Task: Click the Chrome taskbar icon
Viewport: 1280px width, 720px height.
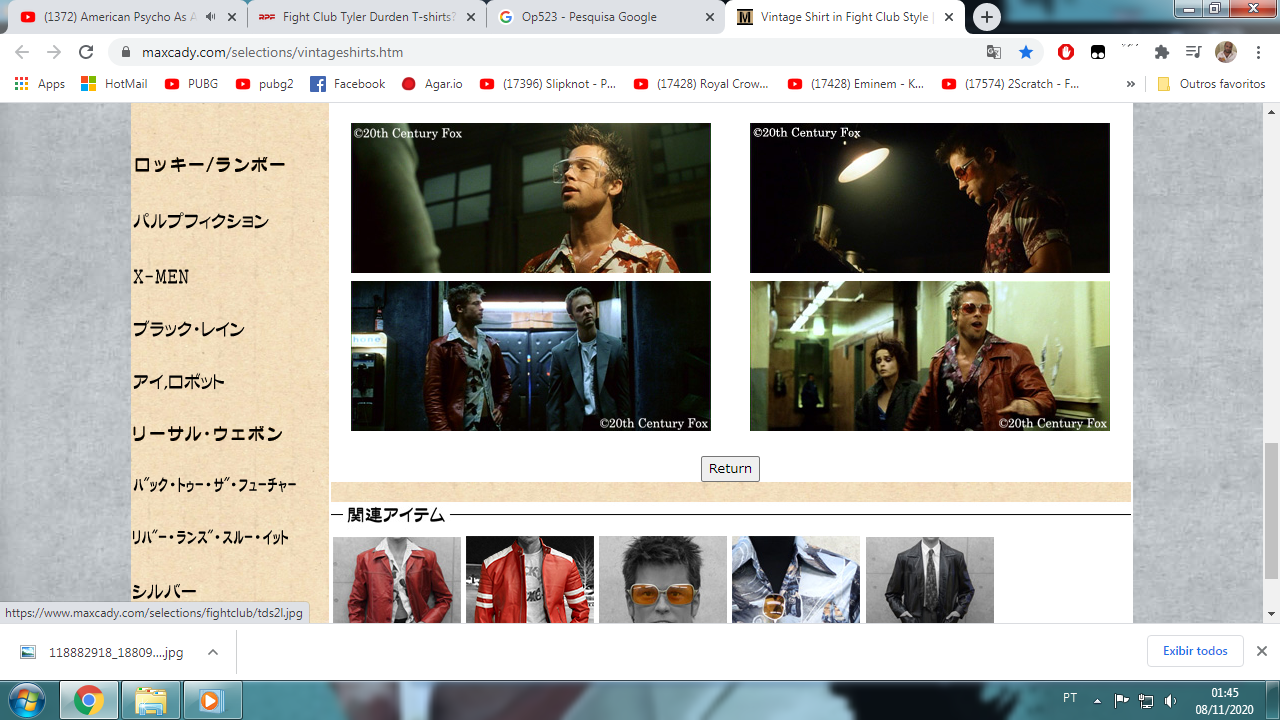Action: point(89,701)
